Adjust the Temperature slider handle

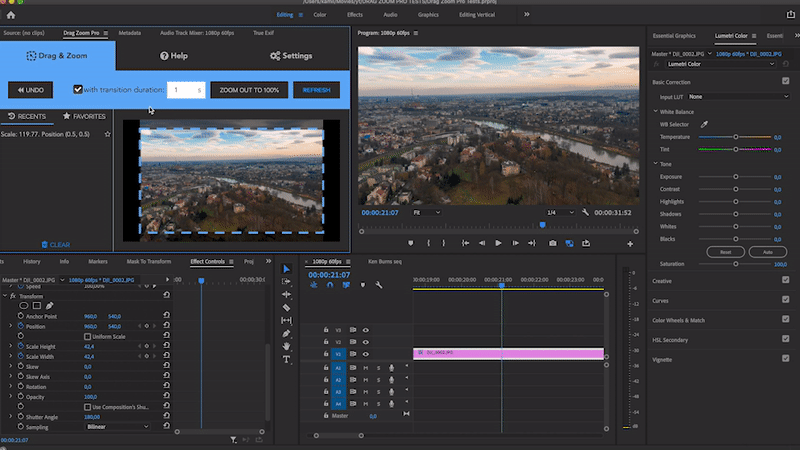point(736,136)
